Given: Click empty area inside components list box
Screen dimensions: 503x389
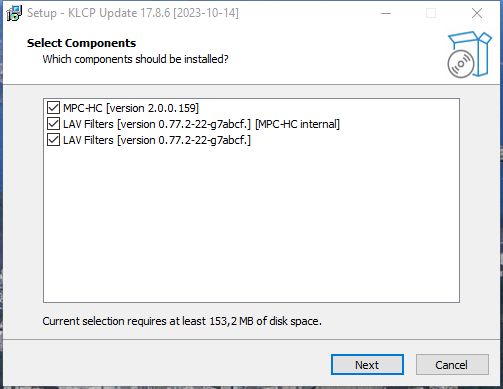Looking at the screenshot, I should 251,227.
